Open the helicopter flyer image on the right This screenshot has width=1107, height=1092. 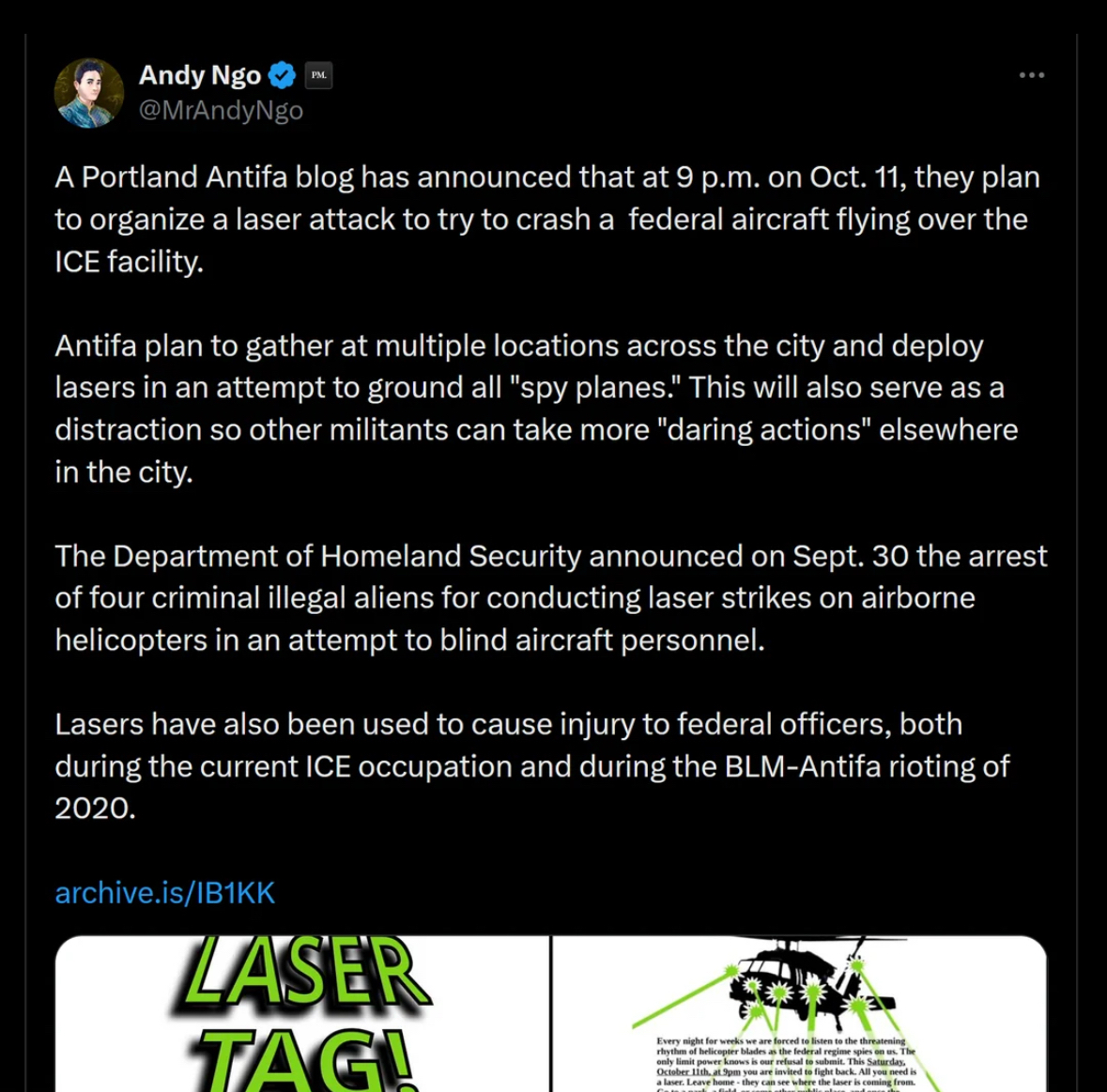tap(798, 1014)
